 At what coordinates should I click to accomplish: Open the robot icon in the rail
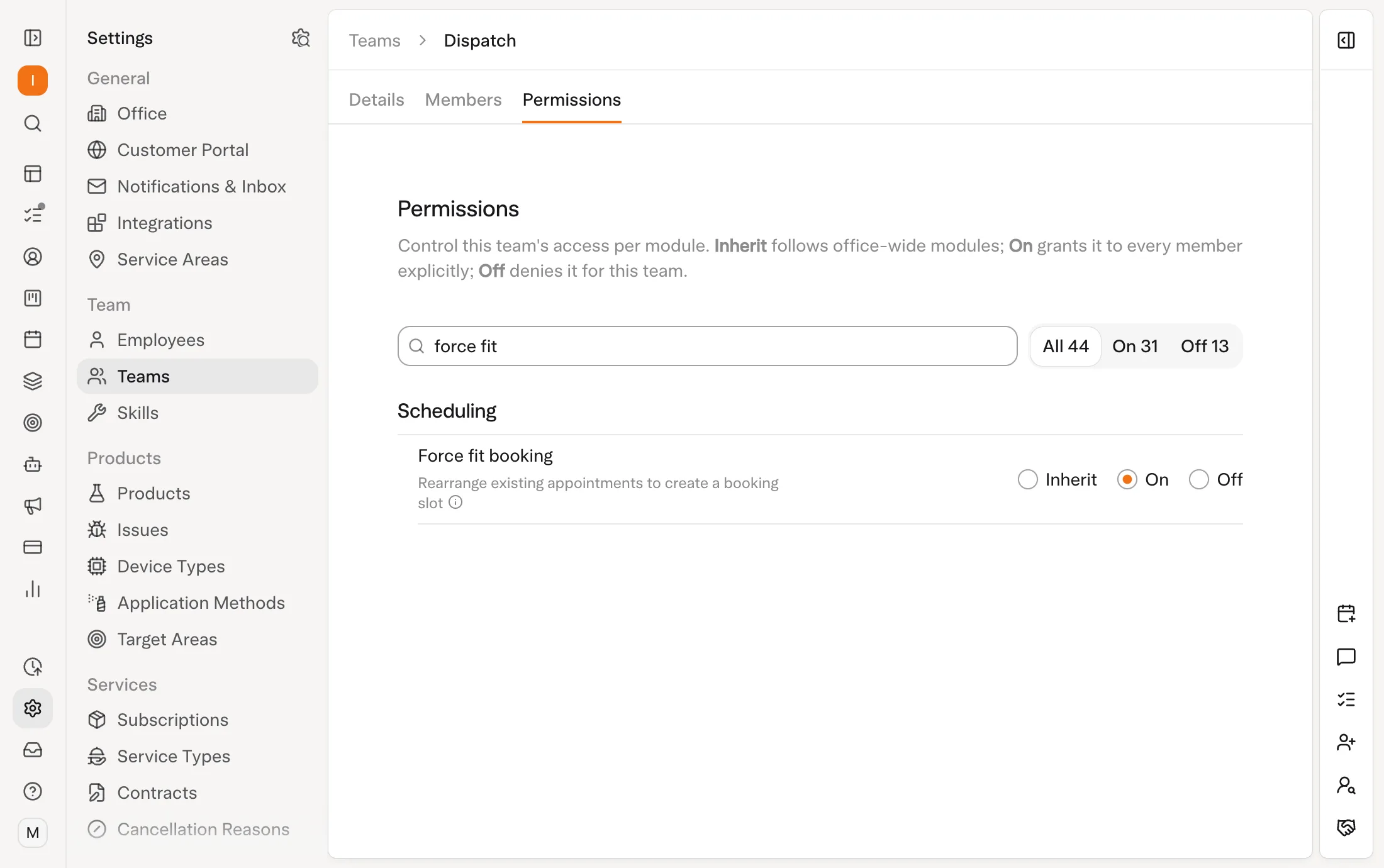click(33, 464)
